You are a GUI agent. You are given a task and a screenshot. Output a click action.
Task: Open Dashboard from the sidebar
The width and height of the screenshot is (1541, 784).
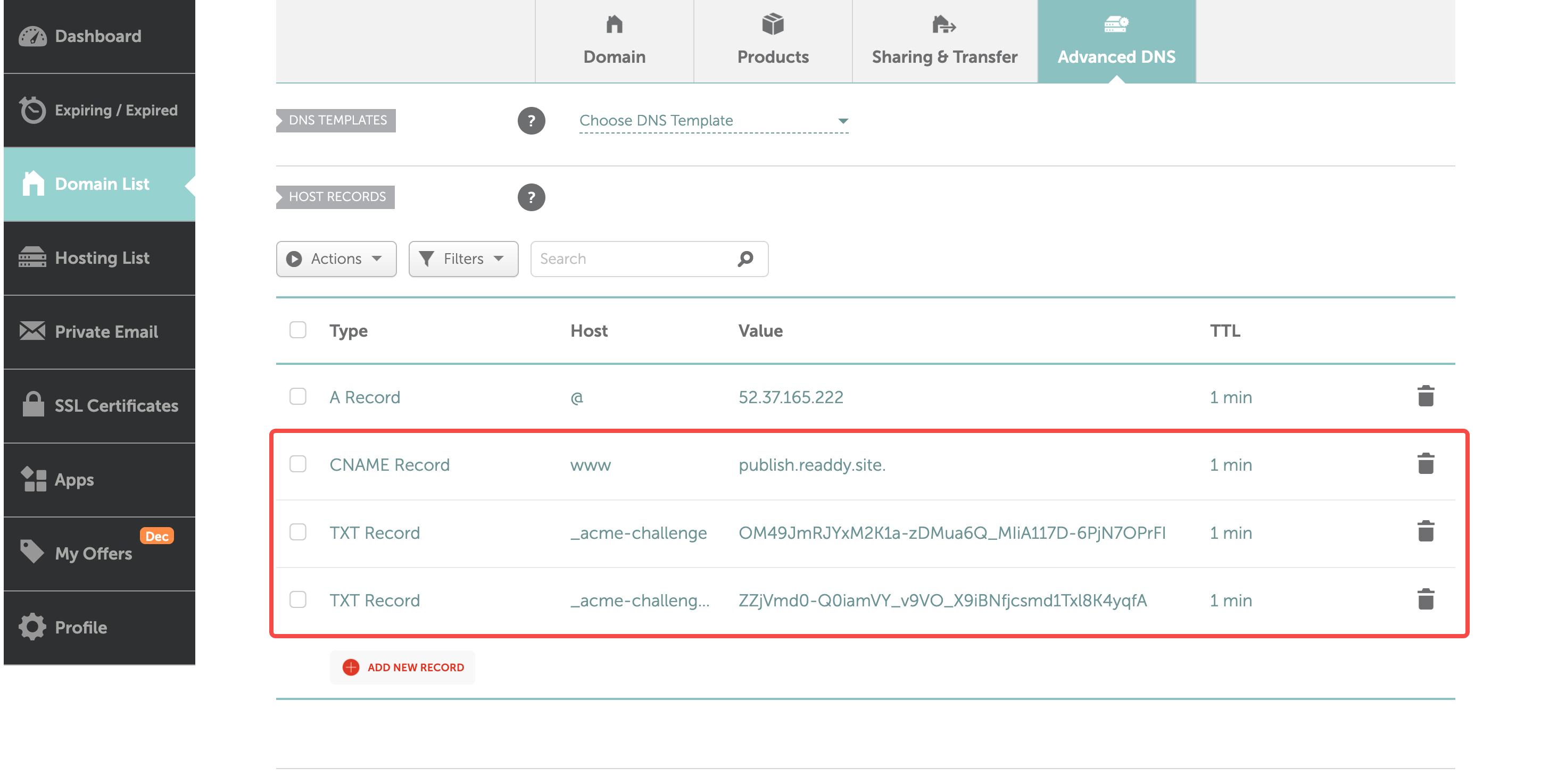pyautogui.click(x=98, y=37)
